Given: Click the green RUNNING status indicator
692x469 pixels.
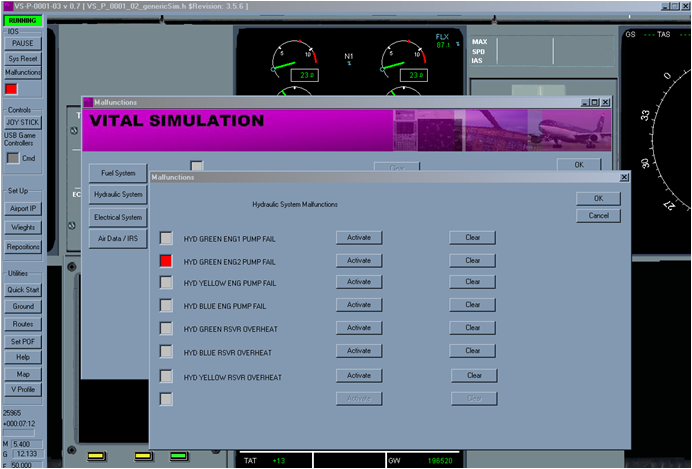Looking at the screenshot, I should point(23,20).
